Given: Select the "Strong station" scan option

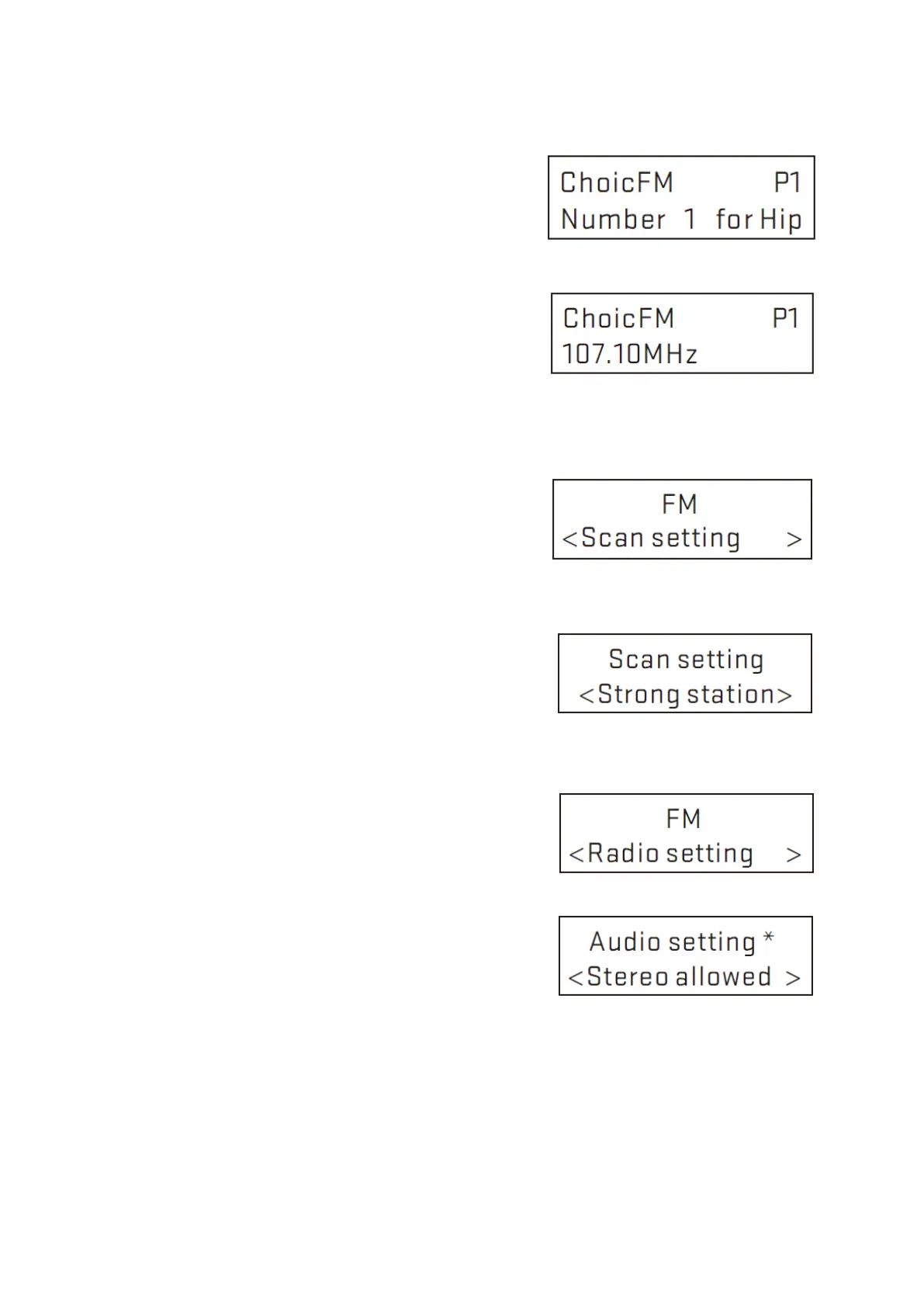Looking at the screenshot, I should click(687, 694).
